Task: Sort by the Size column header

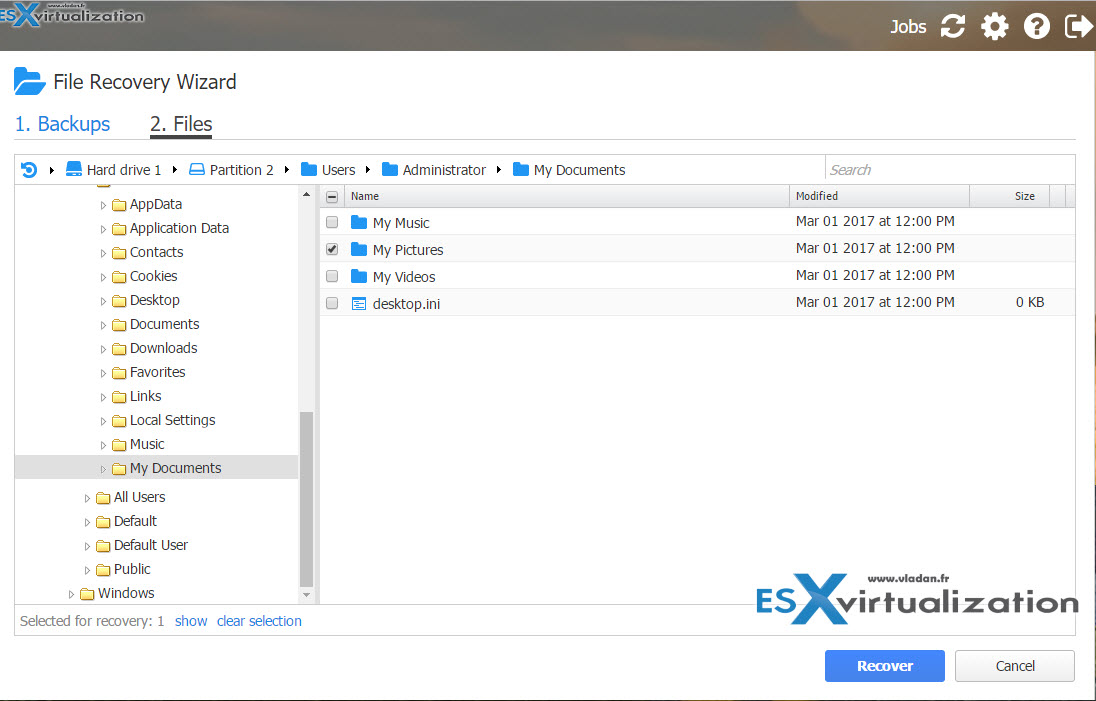Action: click(1009, 196)
